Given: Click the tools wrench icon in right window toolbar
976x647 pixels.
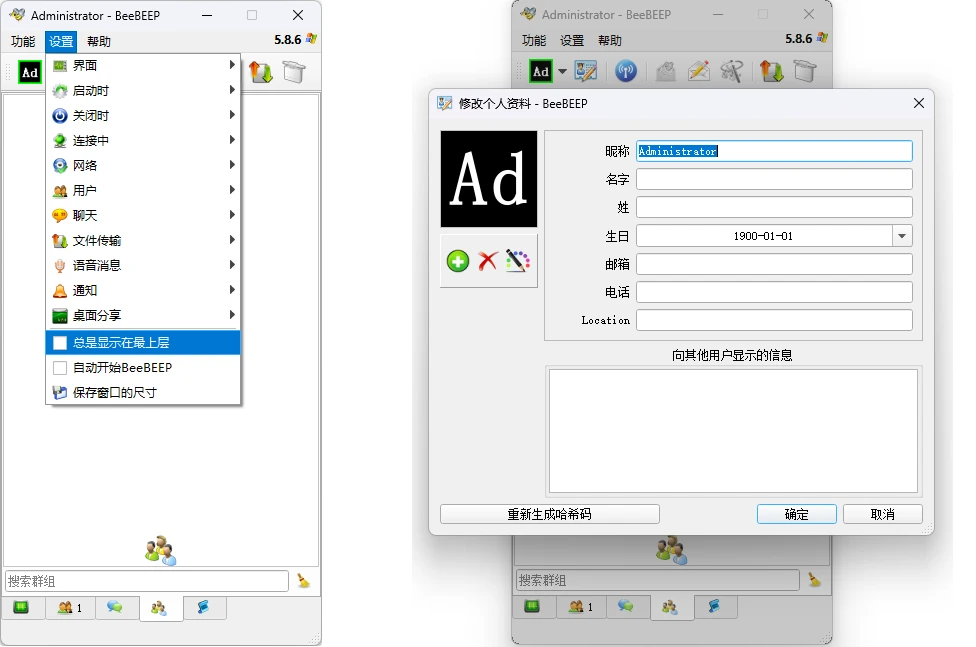Looking at the screenshot, I should click(x=731, y=71).
